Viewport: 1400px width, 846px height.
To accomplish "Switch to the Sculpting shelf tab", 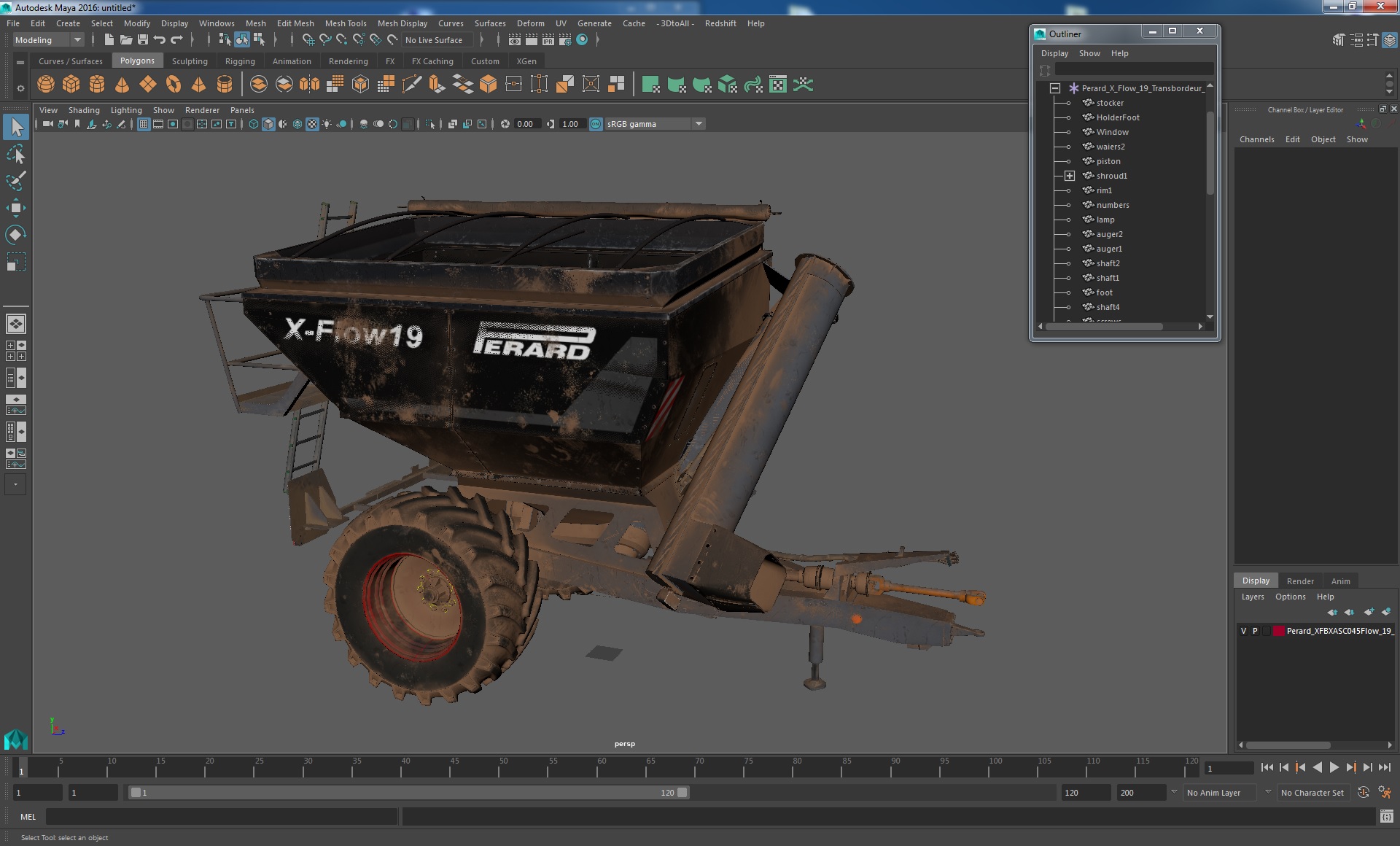I will [x=190, y=61].
